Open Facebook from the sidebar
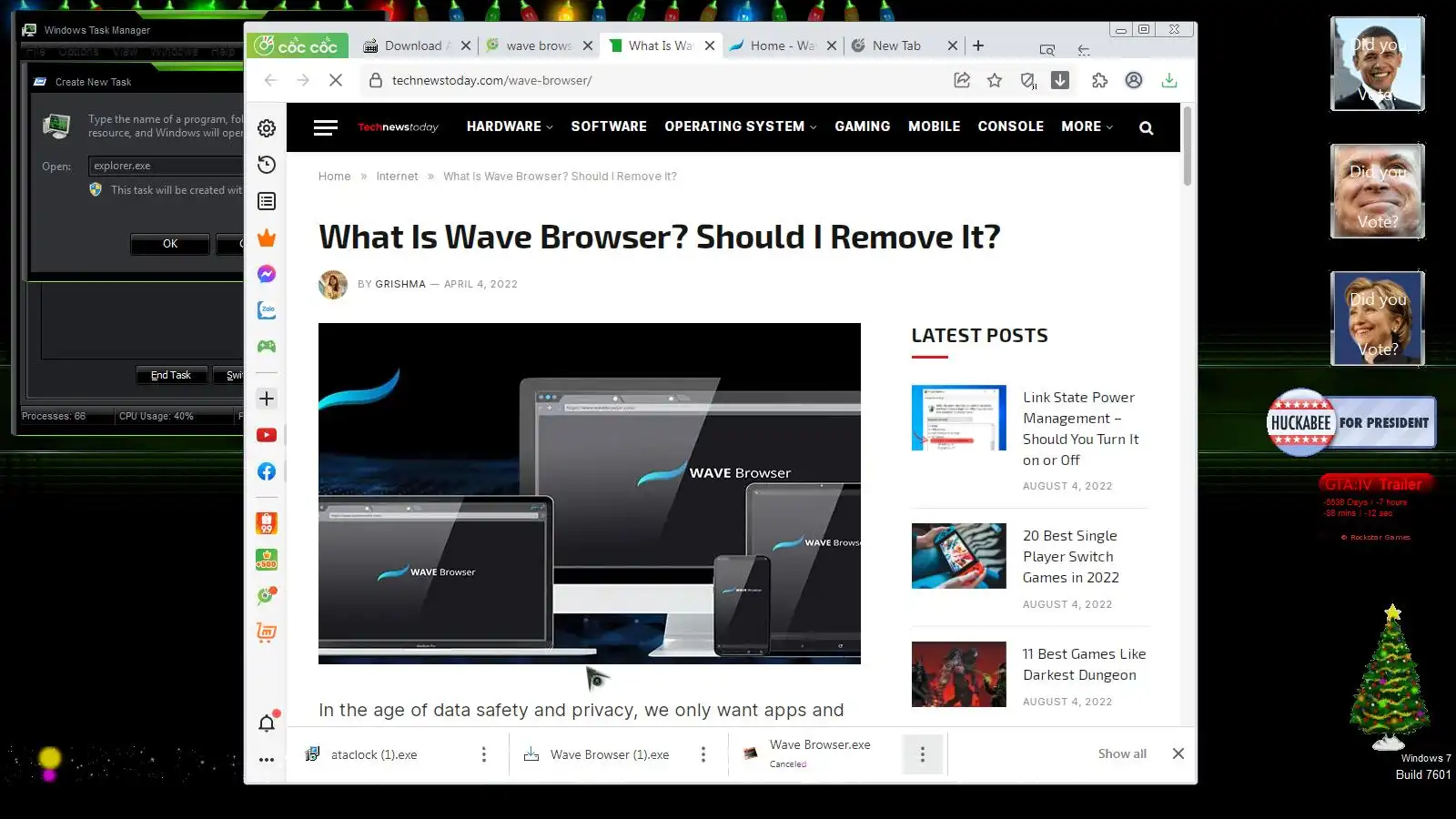The height and width of the screenshot is (819, 1456). [267, 471]
